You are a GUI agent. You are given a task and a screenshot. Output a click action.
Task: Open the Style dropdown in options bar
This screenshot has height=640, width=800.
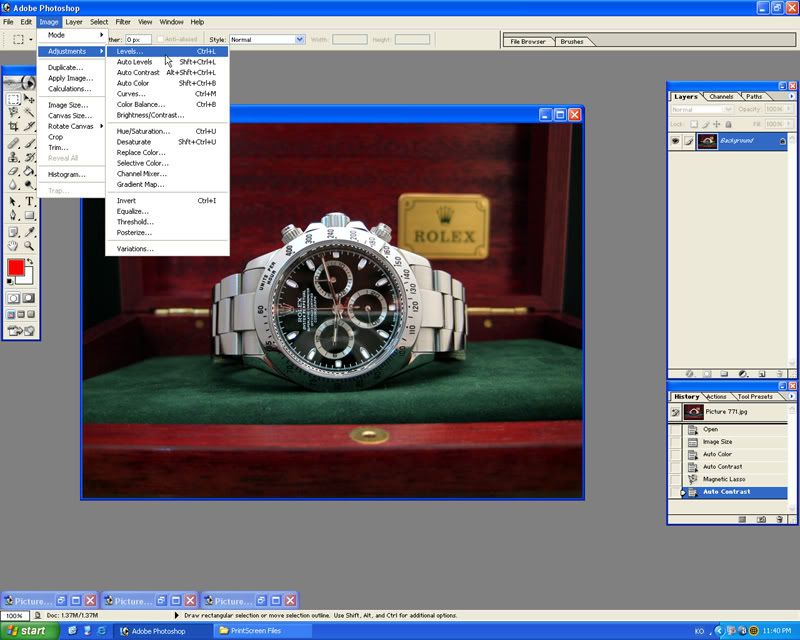click(x=300, y=39)
